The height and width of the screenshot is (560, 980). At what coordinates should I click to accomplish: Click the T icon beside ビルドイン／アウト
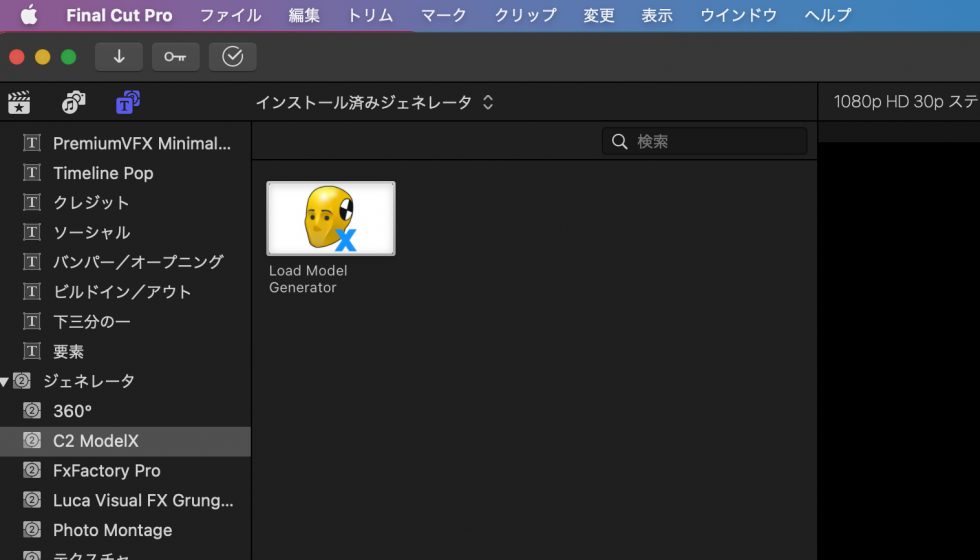(32, 291)
